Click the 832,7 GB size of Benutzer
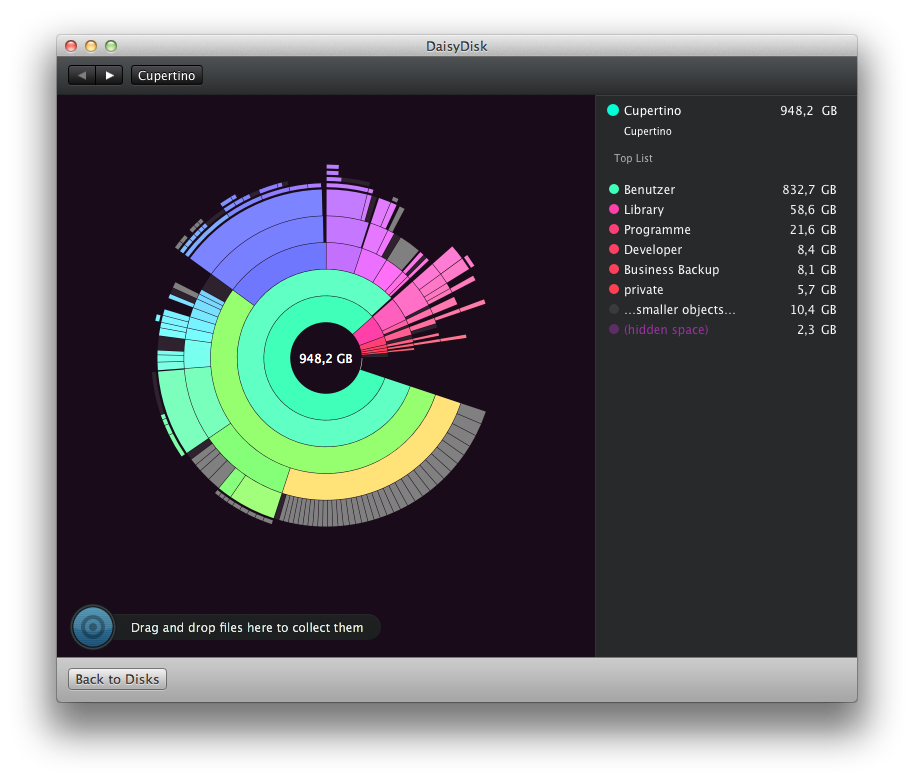 pos(809,189)
